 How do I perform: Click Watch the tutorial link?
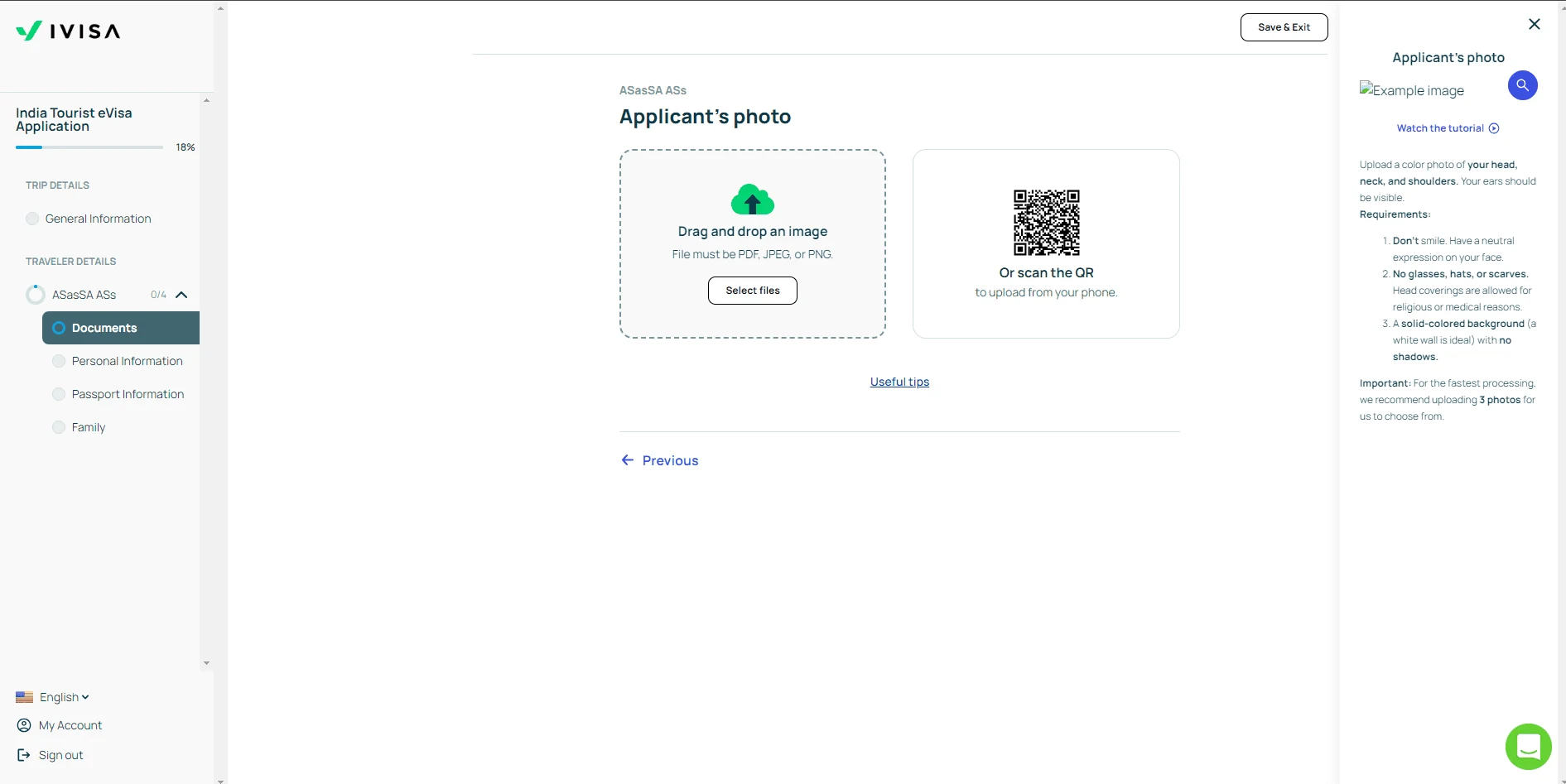(x=1440, y=128)
